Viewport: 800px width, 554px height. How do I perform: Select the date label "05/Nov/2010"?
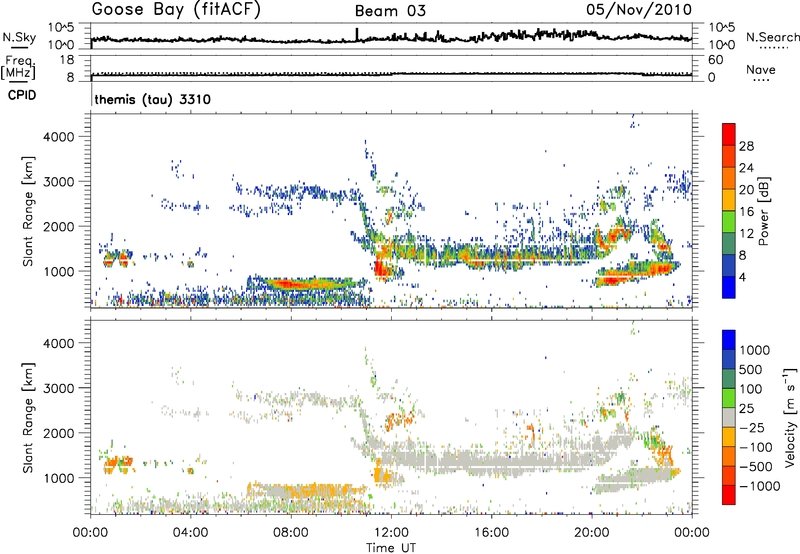point(639,9)
